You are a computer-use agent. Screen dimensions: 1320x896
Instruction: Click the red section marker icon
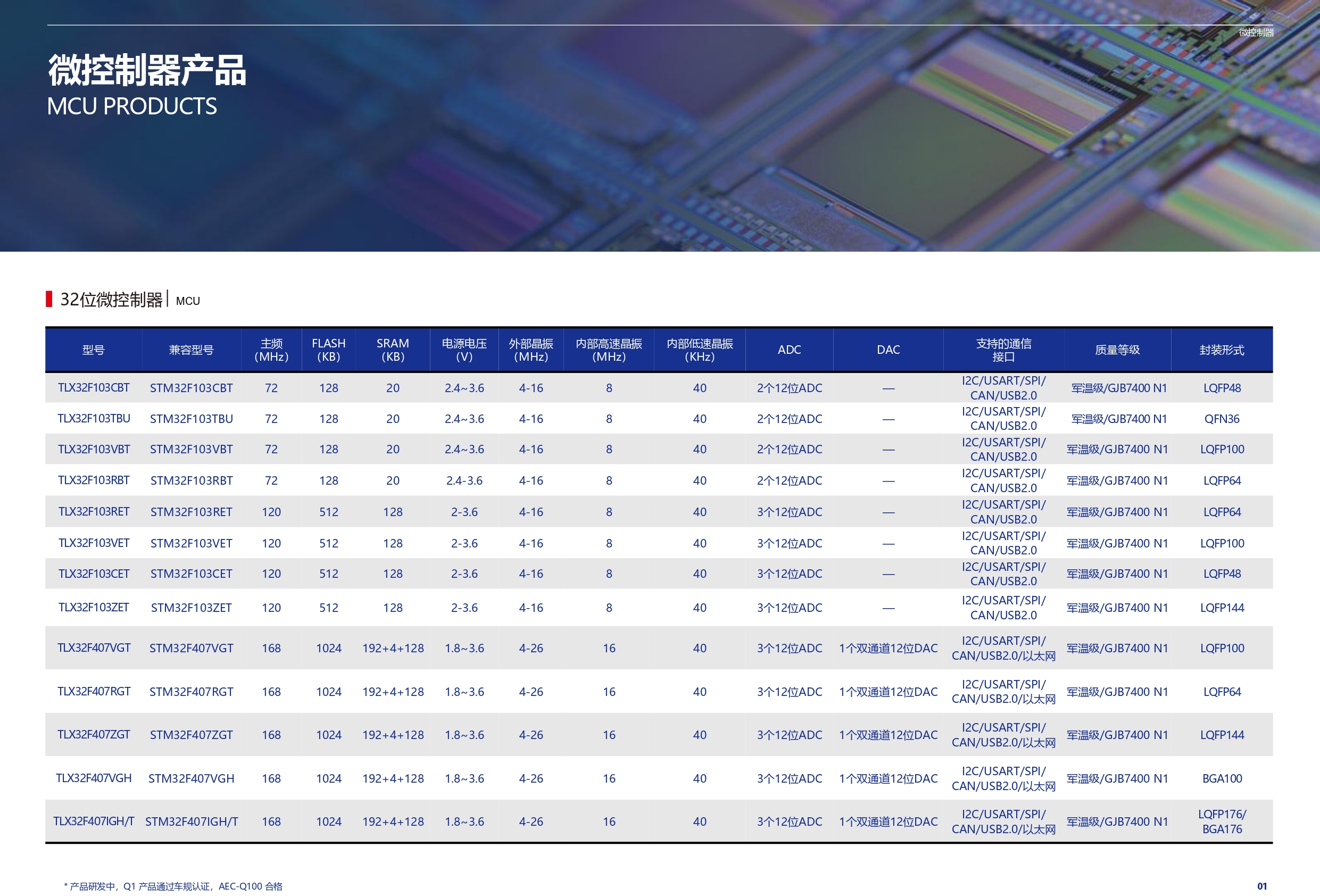[x=49, y=299]
